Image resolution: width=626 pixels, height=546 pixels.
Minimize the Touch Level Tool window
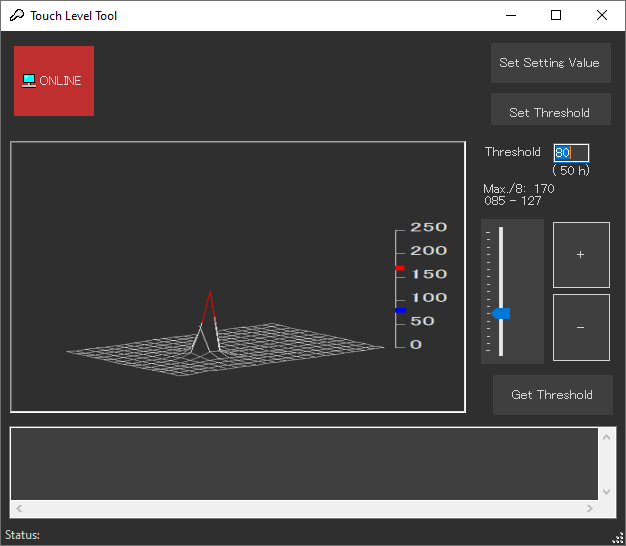510,16
